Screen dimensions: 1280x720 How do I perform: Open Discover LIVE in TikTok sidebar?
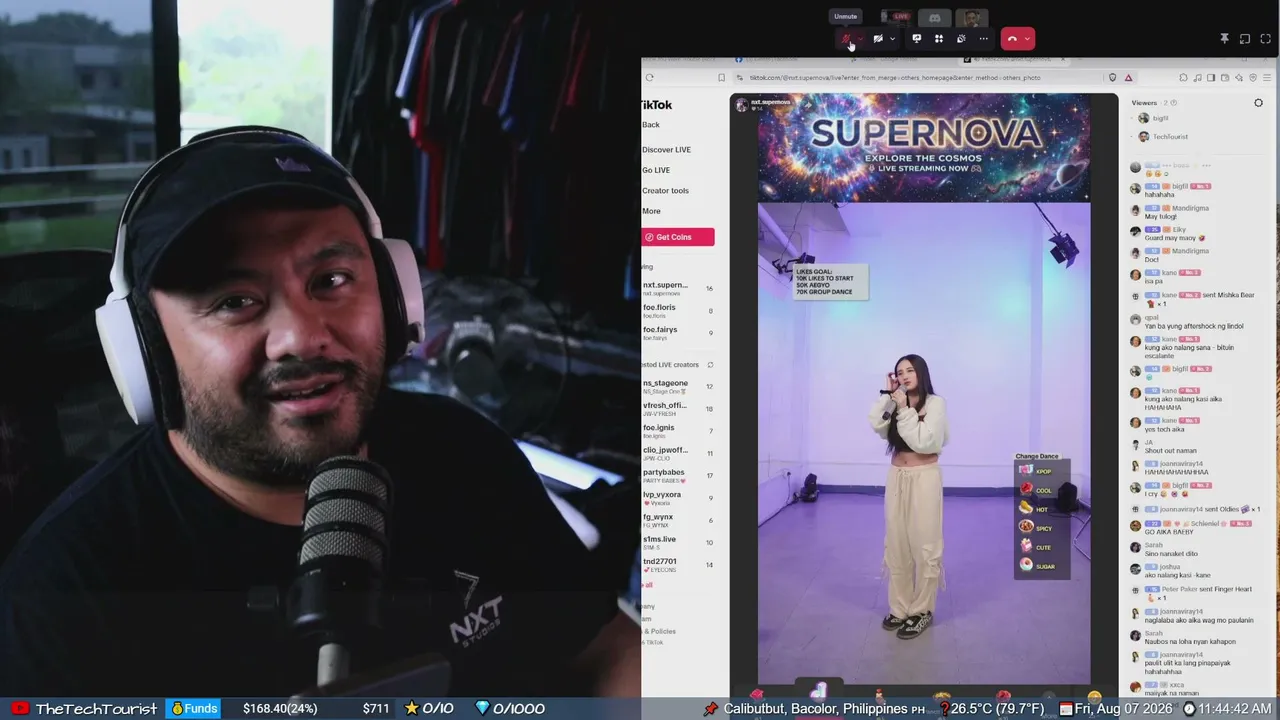click(x=666, y=150)
